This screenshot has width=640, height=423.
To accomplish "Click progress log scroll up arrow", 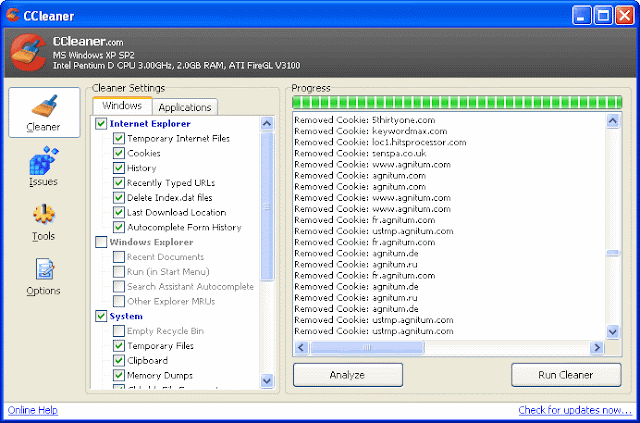I will pos(613,120).
